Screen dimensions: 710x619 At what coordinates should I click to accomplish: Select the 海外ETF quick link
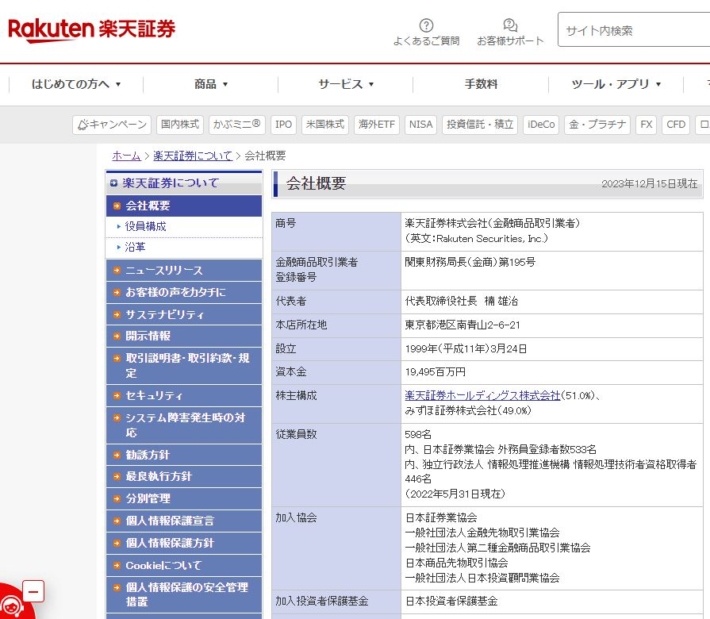click(377, 125)
